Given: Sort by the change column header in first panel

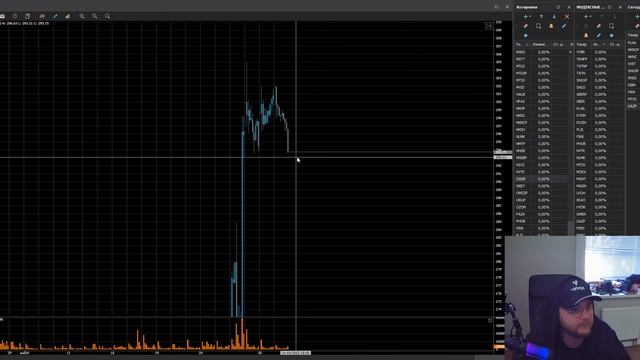Looking at the screenshot, I should pos(540,44).
